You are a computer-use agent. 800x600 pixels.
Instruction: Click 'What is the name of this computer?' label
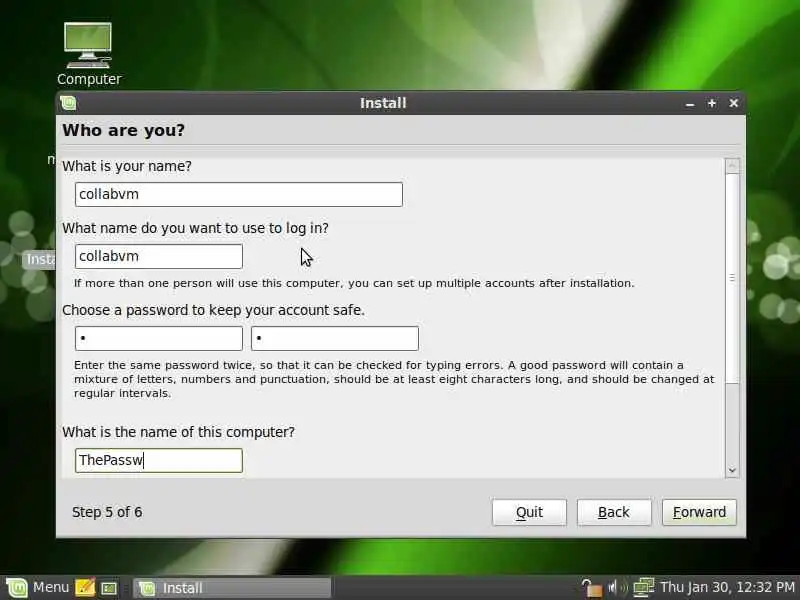click(179, 432)
